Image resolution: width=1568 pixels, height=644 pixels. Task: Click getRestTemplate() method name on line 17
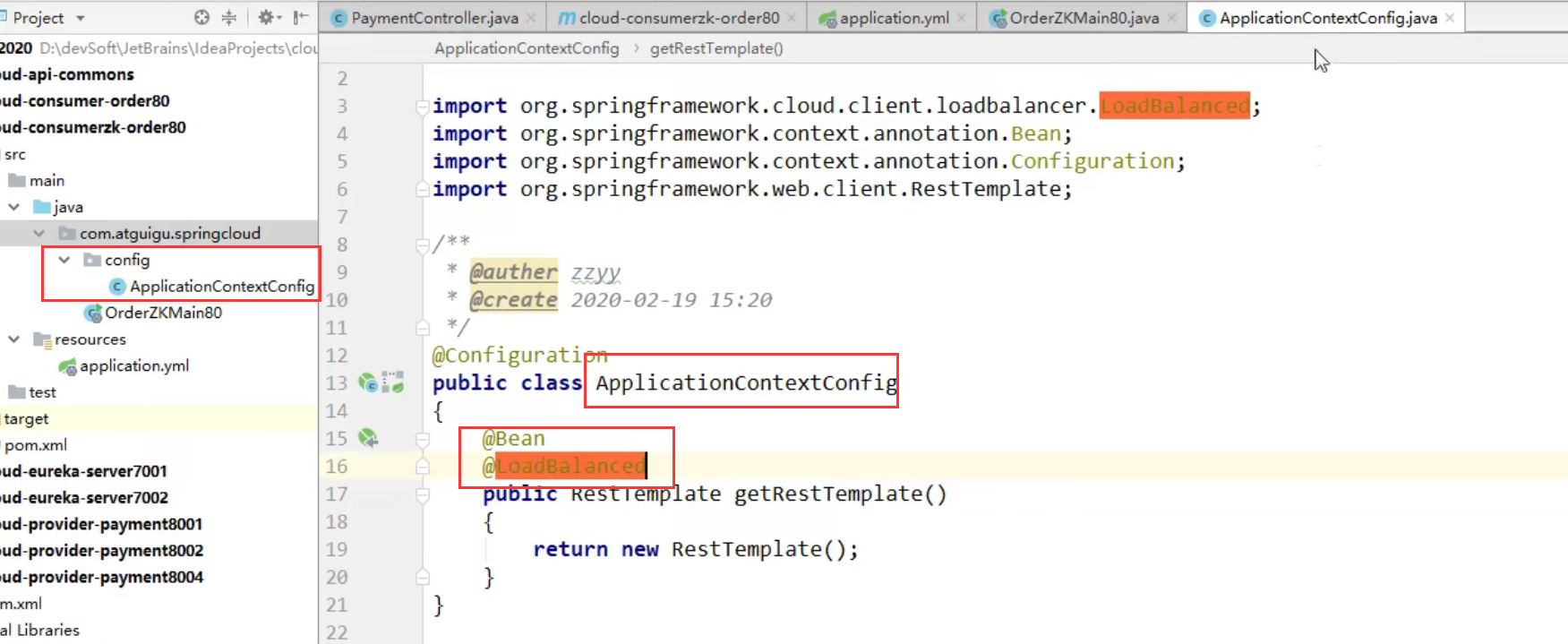[840, 494]
